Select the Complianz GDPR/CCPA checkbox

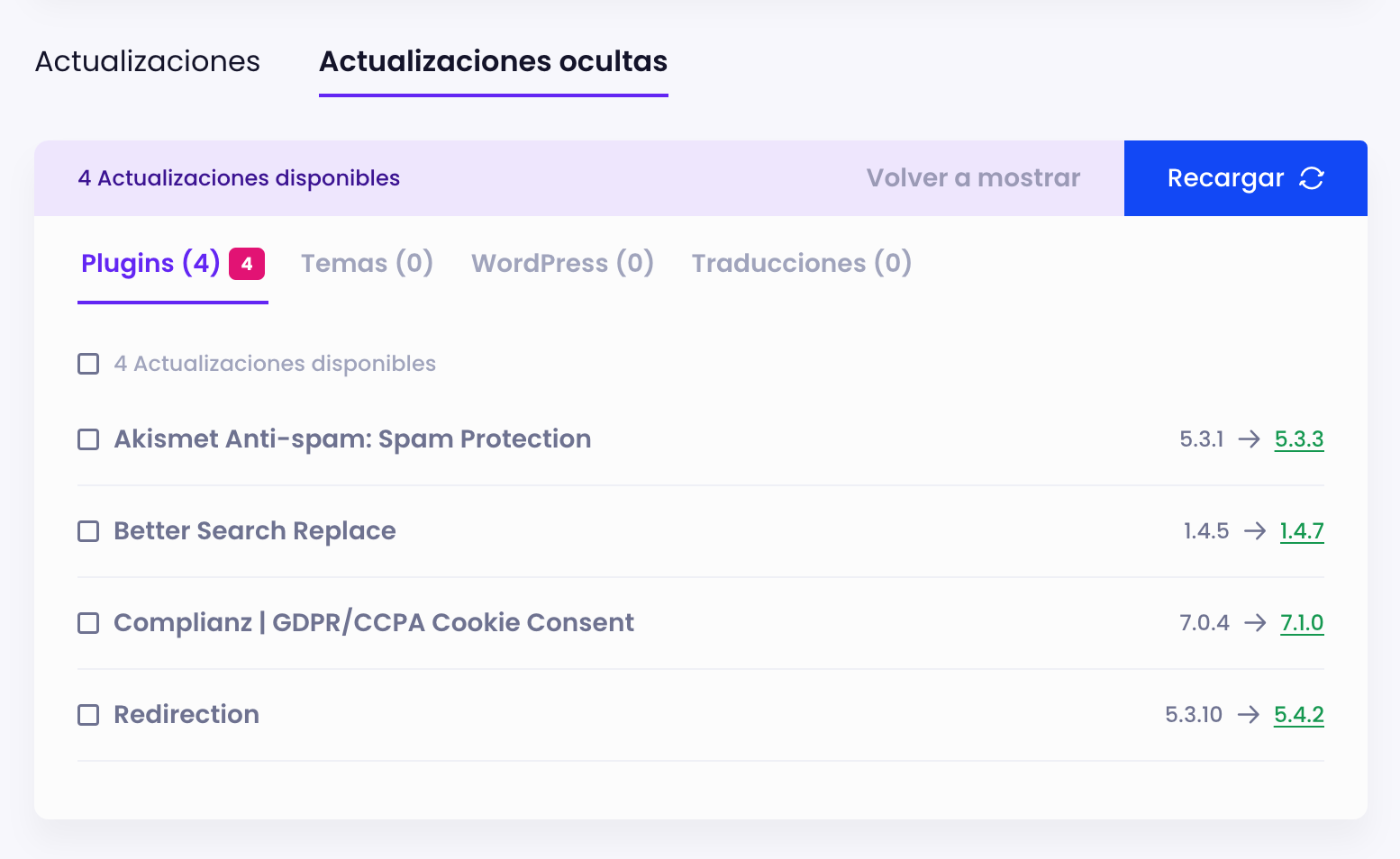[x=87, y=623]
